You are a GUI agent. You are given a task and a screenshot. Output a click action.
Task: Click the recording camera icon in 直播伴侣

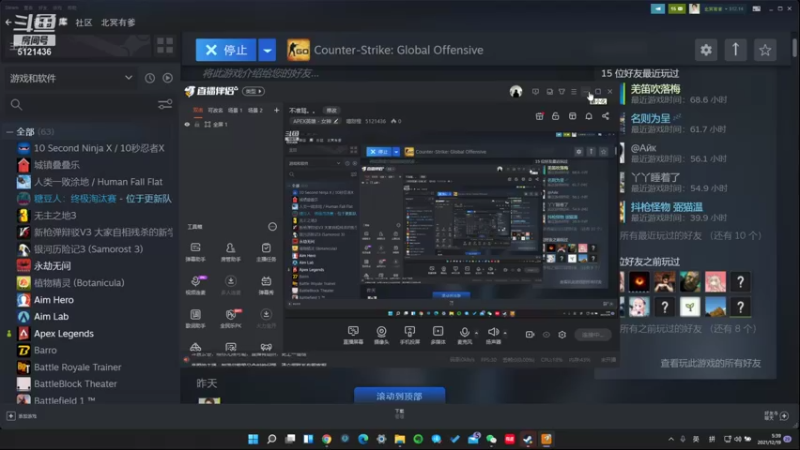[530, 335]
